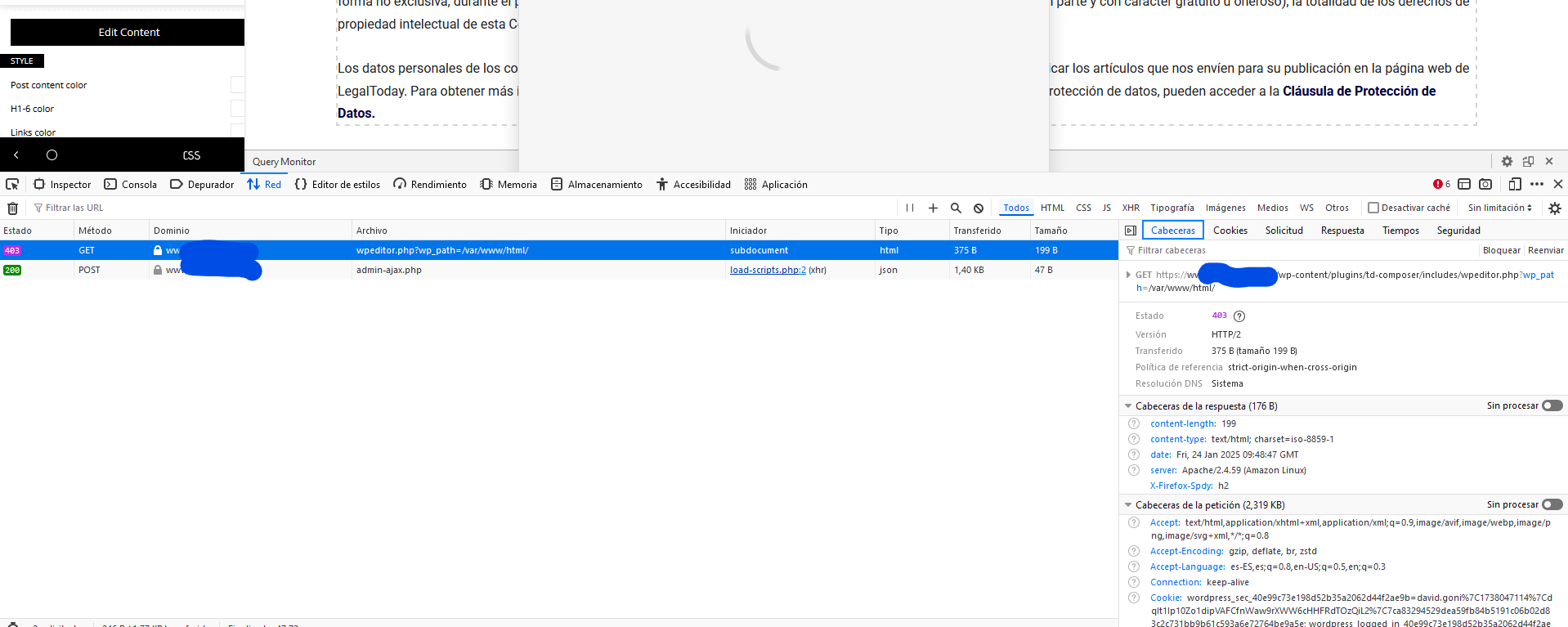Switch to the Inspector panel
1568x627 pixels.
point(62,185)
